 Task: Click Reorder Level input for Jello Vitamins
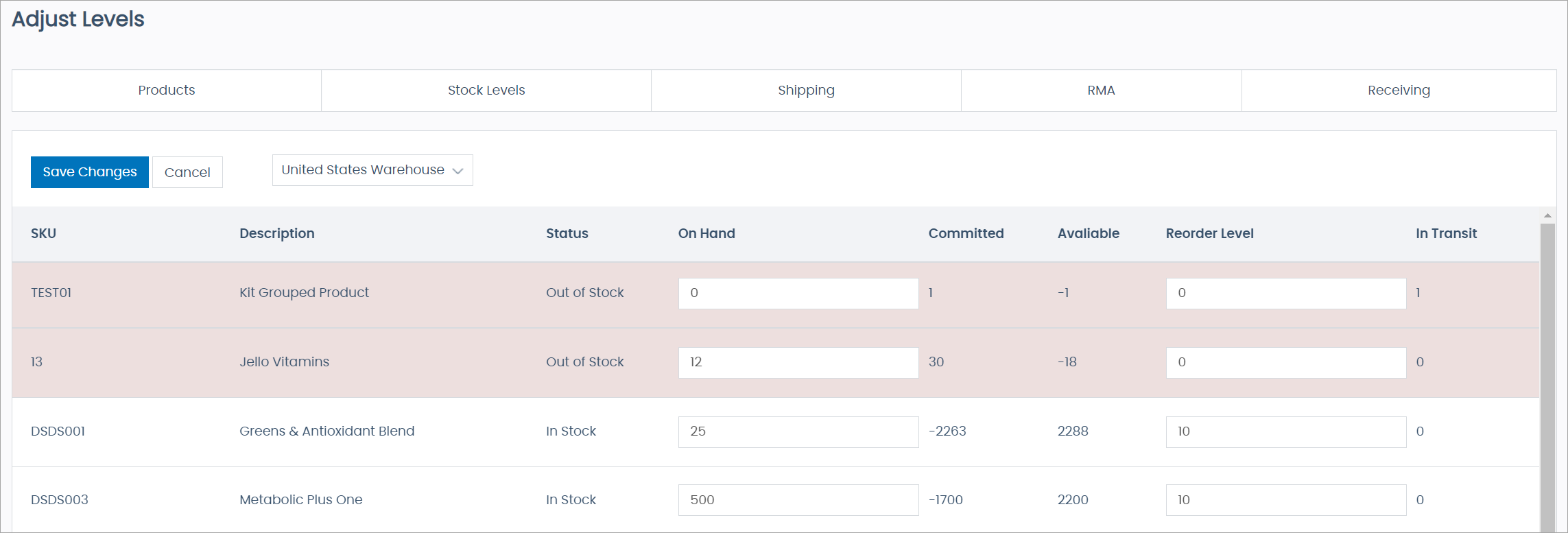tap(1285, 362)
